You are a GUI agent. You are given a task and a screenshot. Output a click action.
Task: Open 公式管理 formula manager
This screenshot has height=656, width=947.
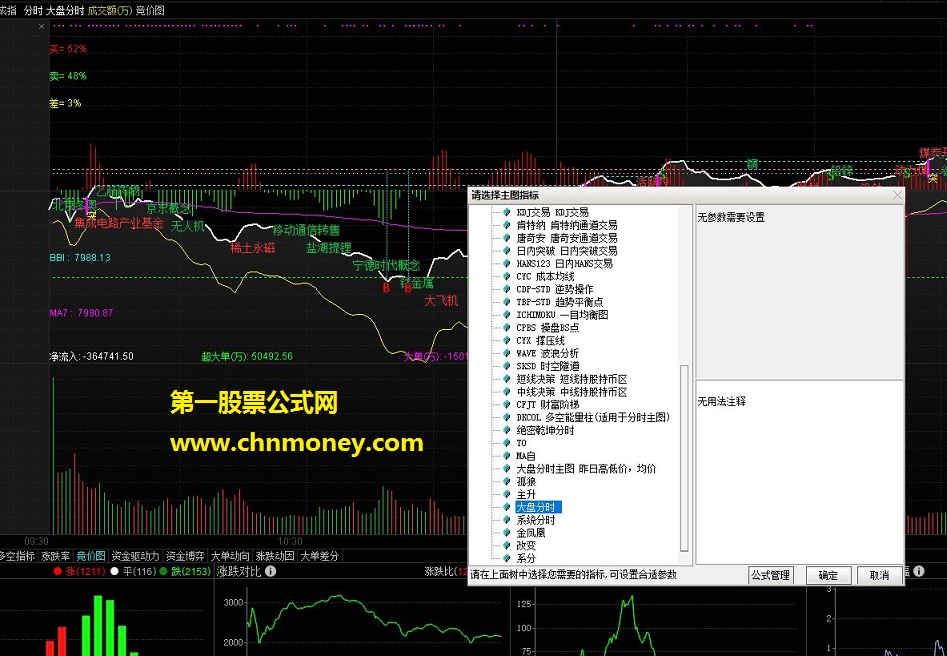pyautogui.click(x=770, y=576)
